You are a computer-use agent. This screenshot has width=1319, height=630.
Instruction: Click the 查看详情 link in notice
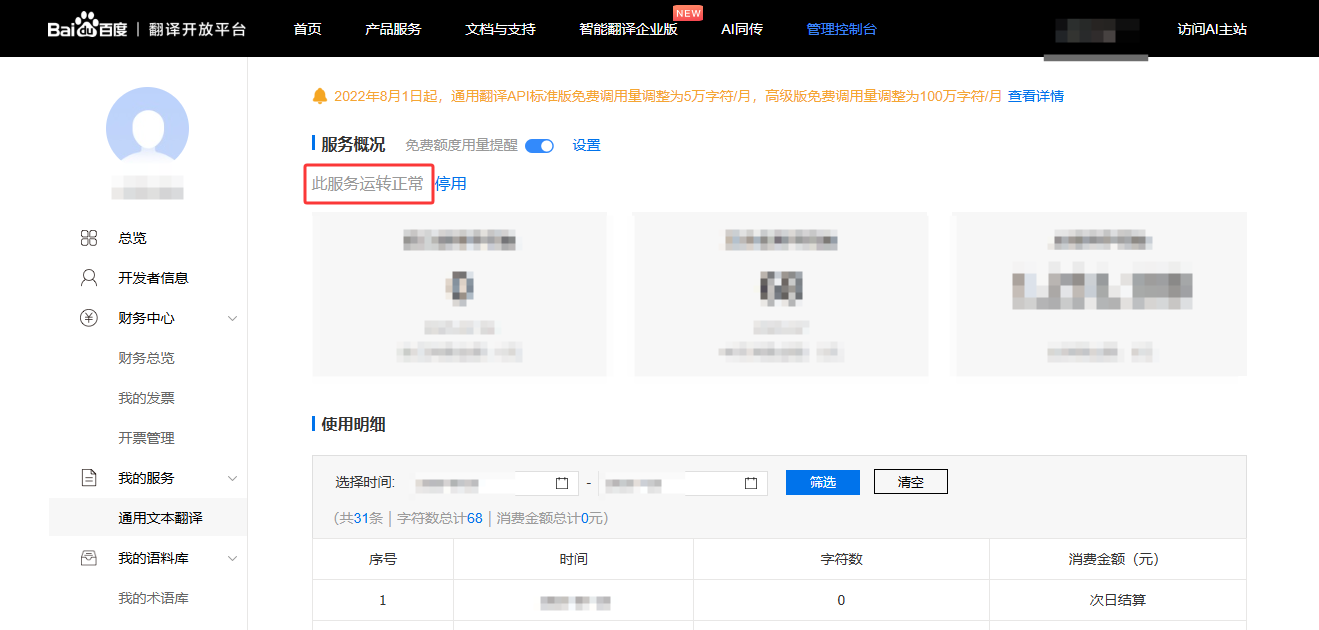tap(1035, 96)
